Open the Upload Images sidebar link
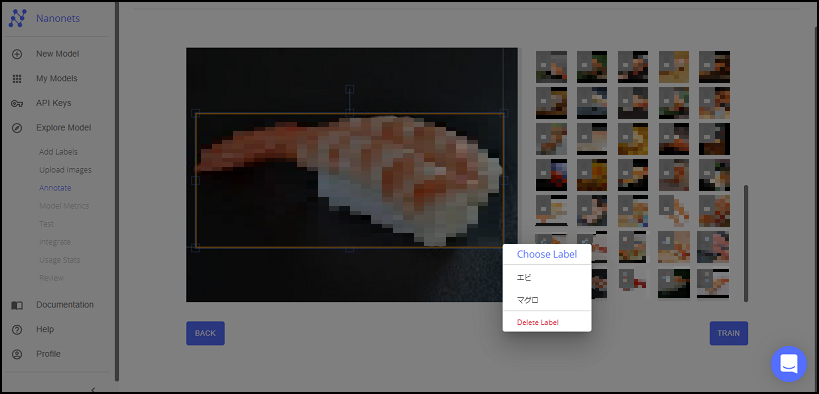The image size is (819, 394). tap(65, 170)
